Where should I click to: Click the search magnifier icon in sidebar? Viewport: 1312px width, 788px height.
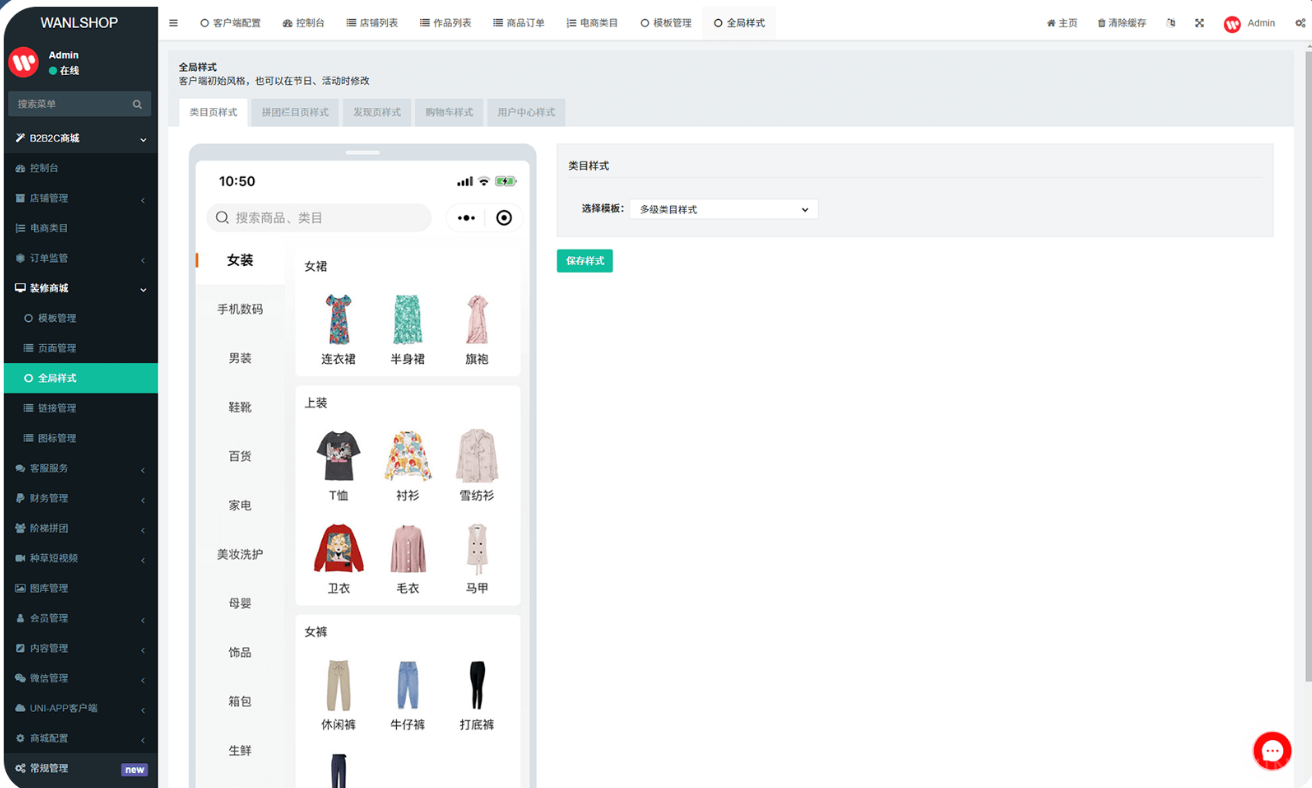pos(137,104)
